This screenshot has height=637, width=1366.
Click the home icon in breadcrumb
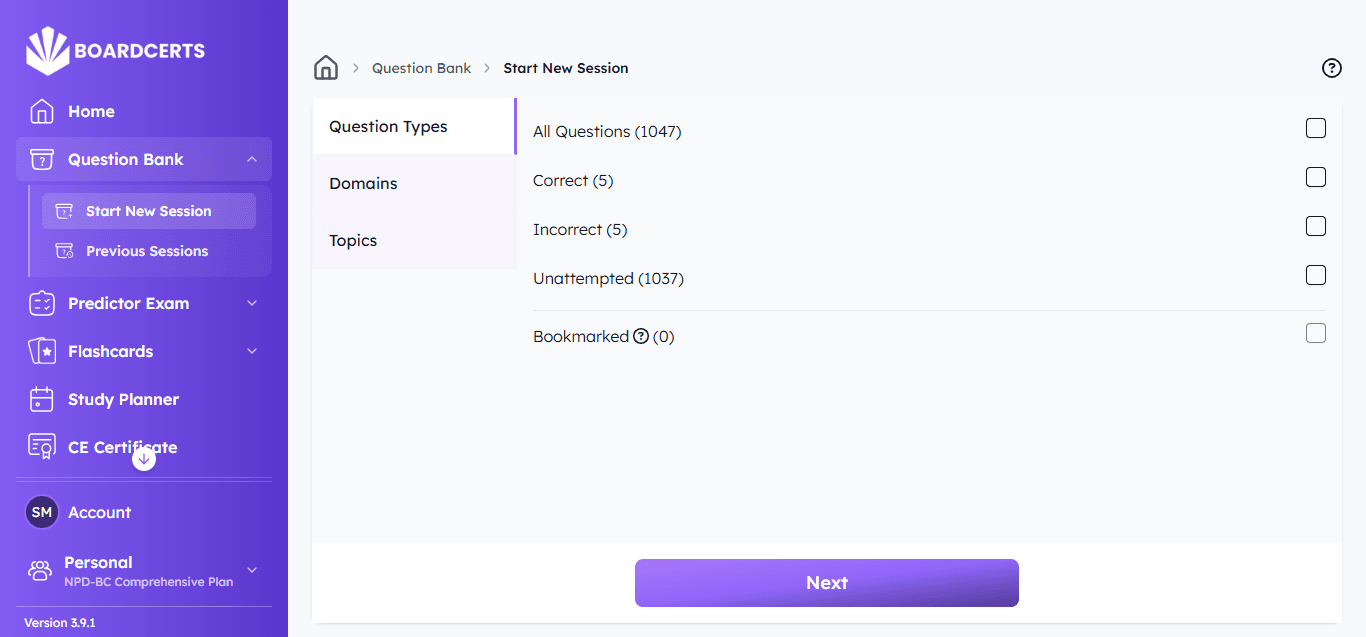pos(326,68)
